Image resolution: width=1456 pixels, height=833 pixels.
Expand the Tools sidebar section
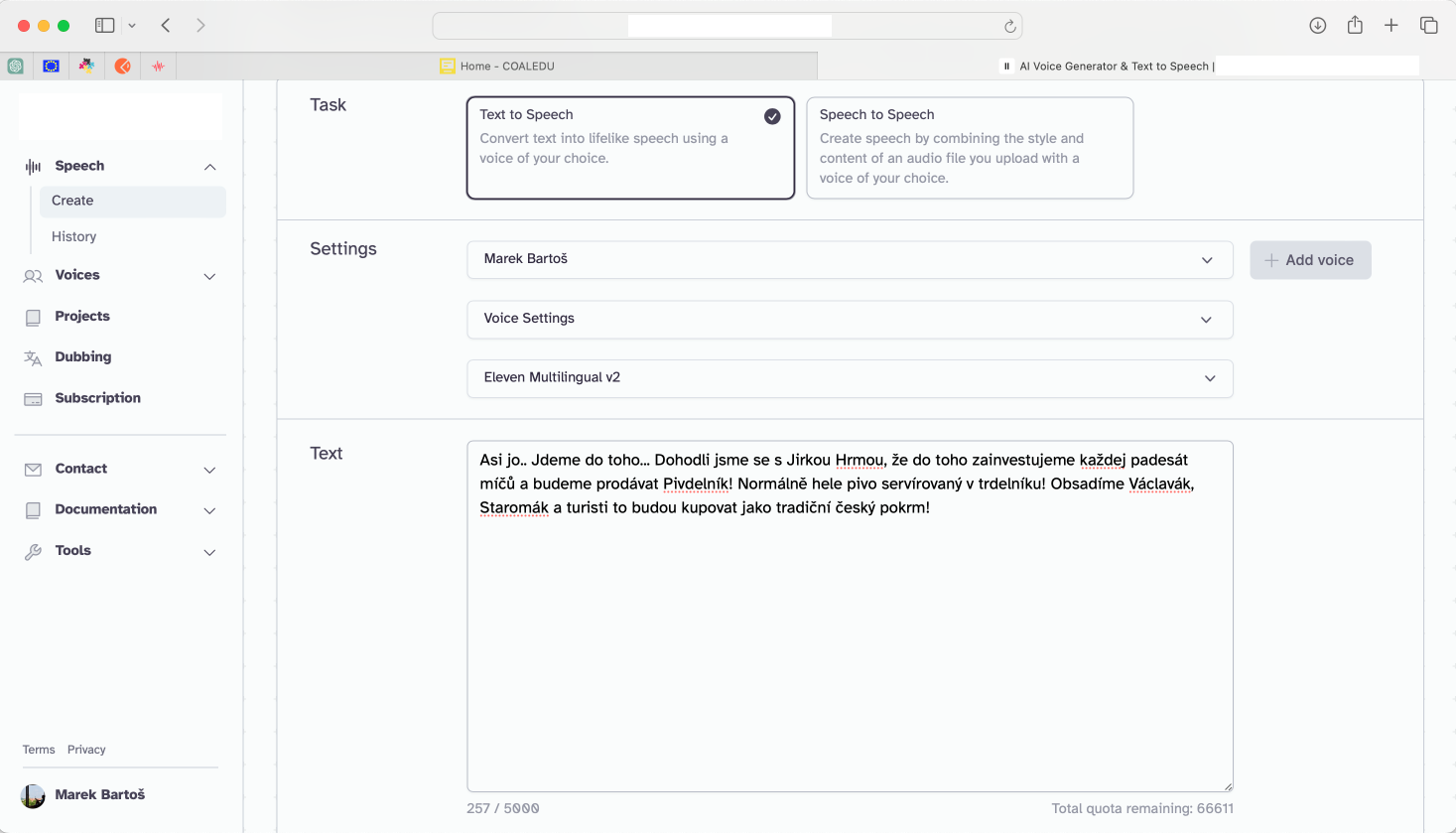point(209,552)
